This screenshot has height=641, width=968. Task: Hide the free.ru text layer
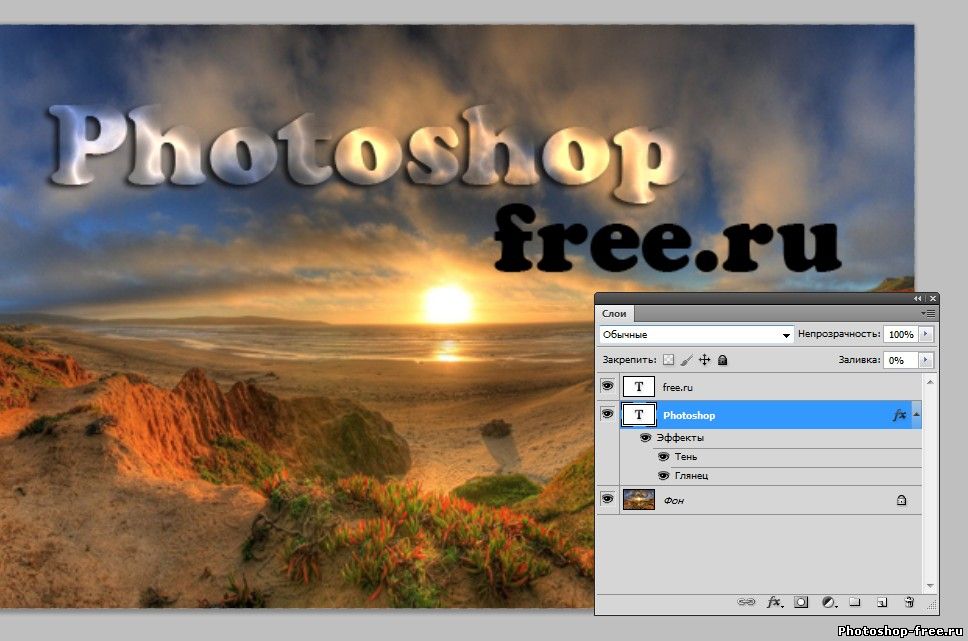coord(607,386)
